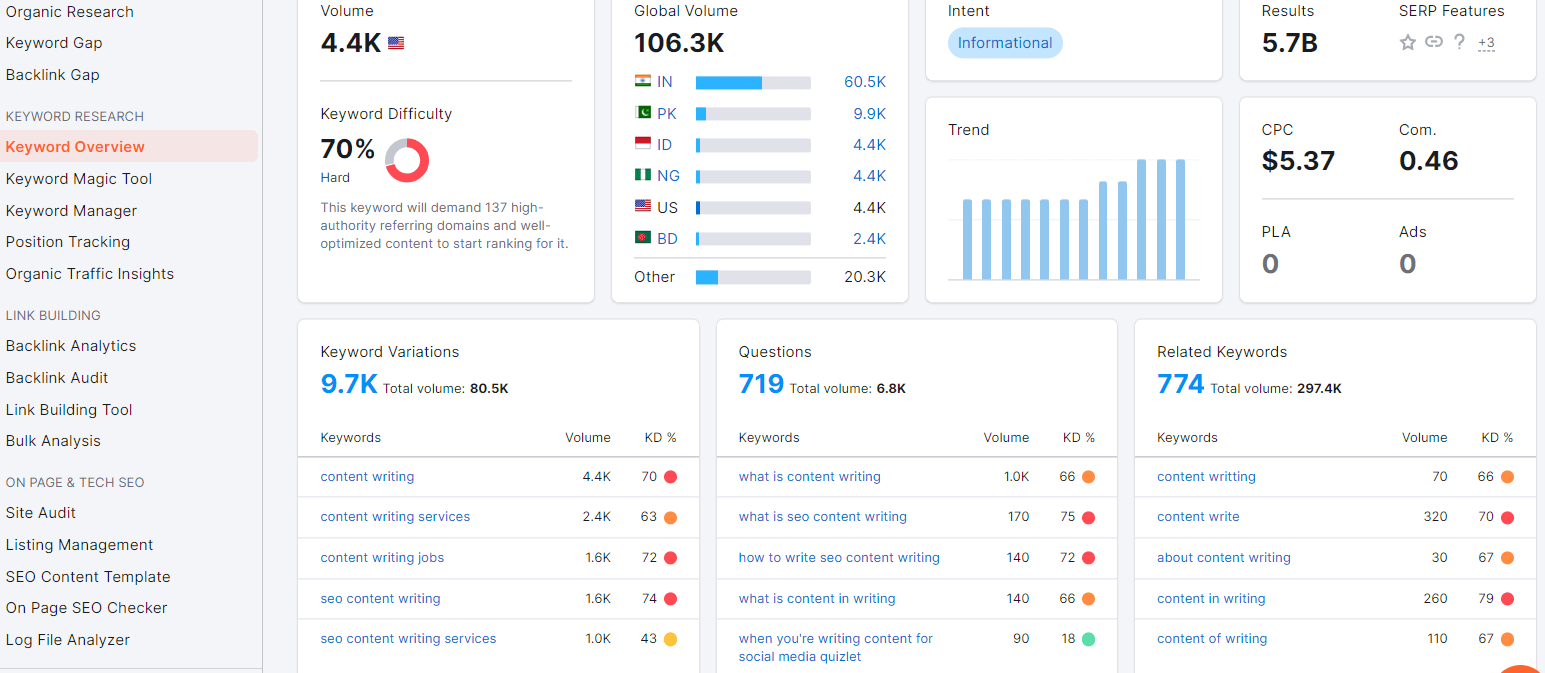Click the Bangladesh flag in Global Volume
The image size is (1545, 673).
[x=643, y=237]
